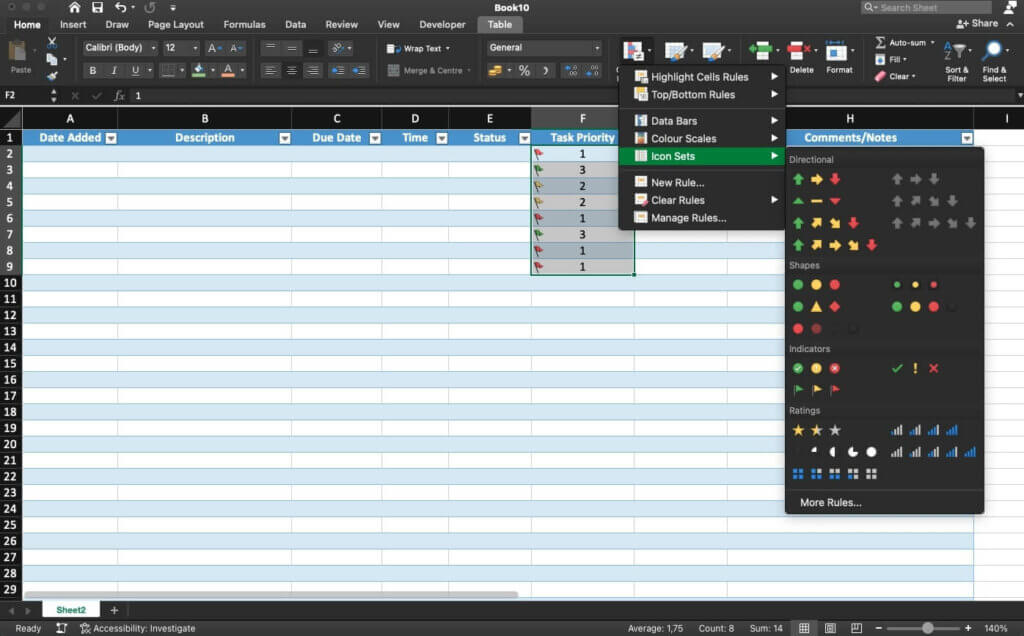Choose the five-star Ratings icon set

tap(815, 429)
